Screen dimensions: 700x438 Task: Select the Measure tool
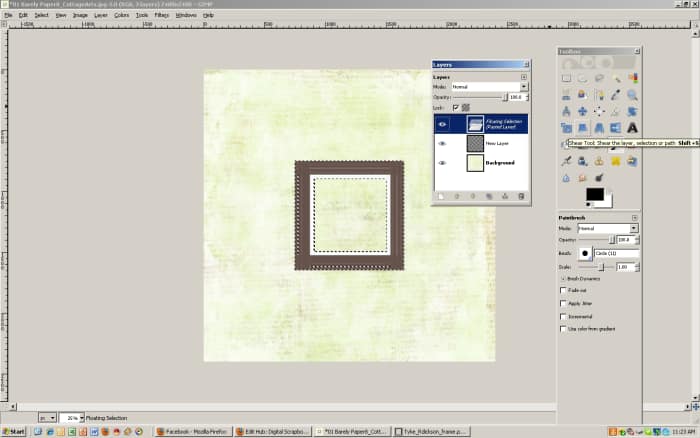(566, 111)
